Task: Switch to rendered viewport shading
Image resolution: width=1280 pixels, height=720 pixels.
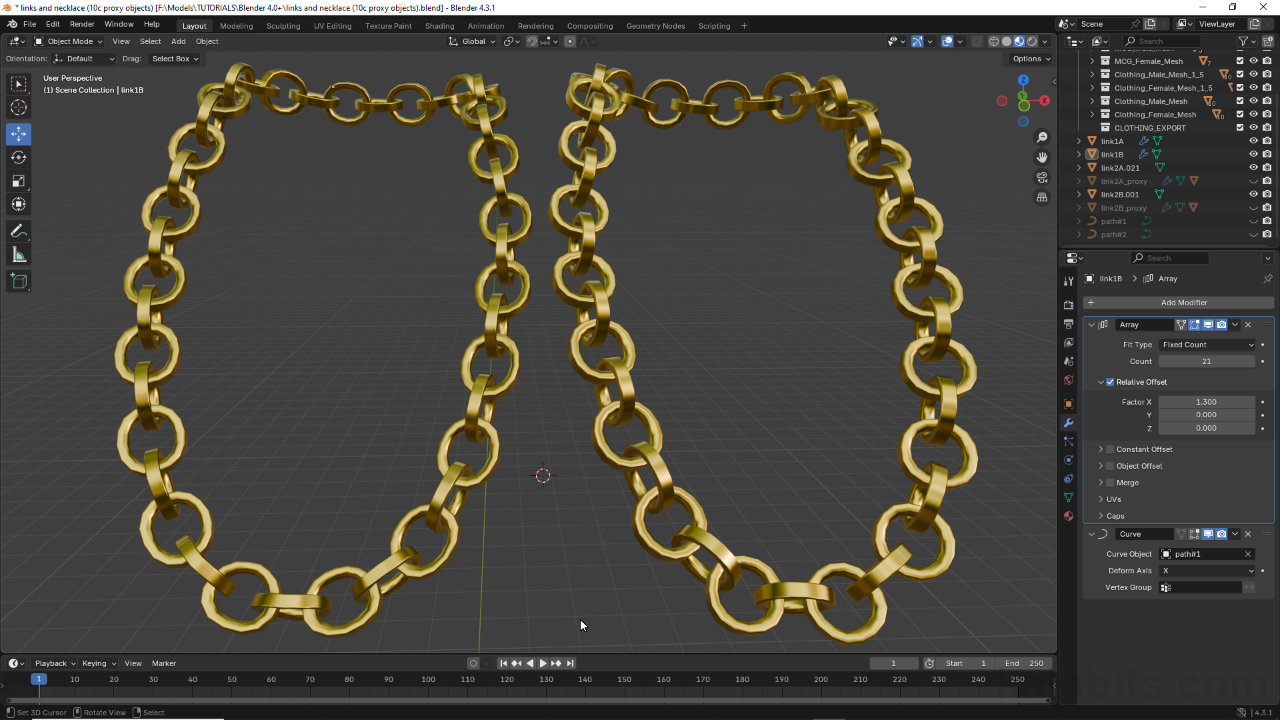Action: click(x=1032, y=41)
